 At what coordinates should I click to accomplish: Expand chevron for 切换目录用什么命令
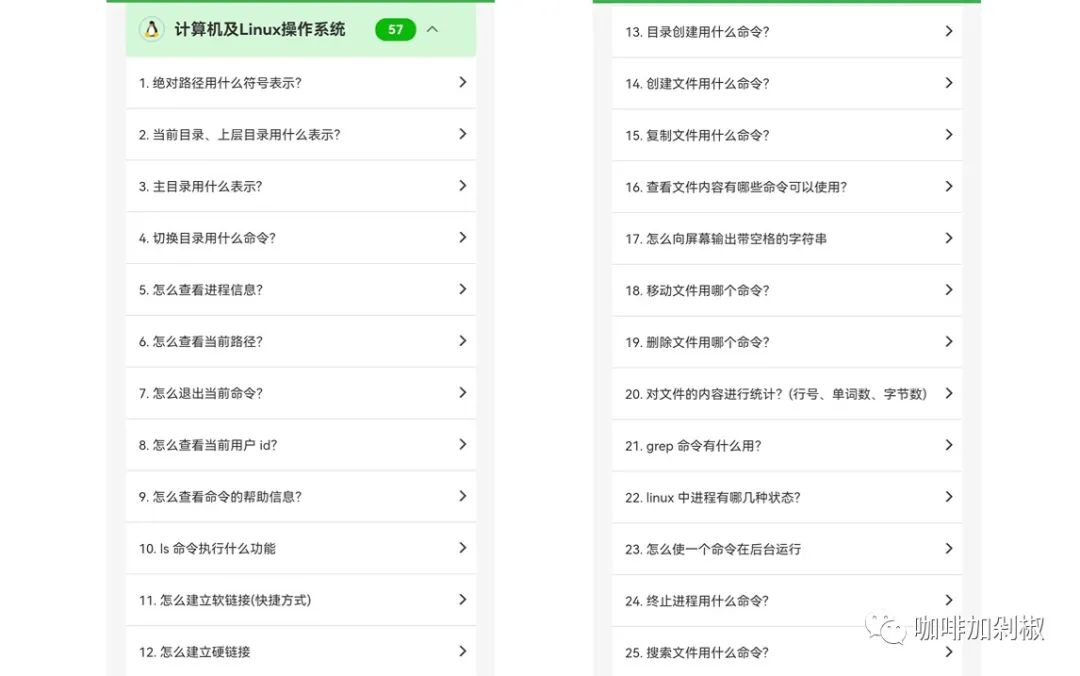pyautogui.click(x=463, y=237)
